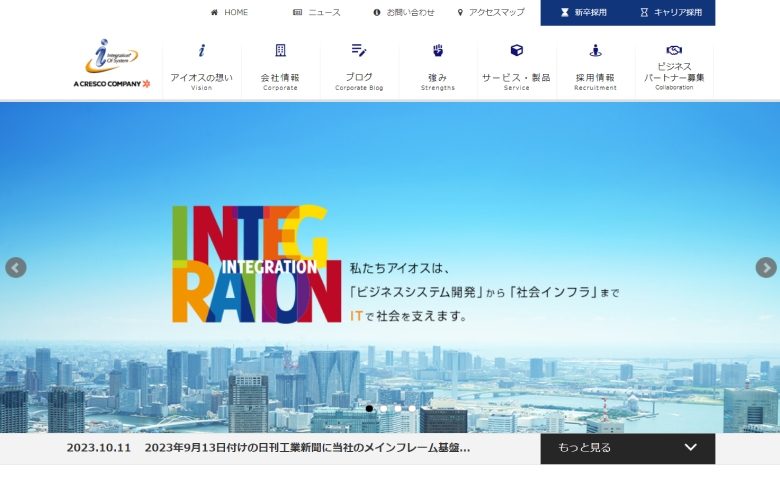
Task: Open the サービス・製品 Service menu
Action: click(x=517, y=68)
